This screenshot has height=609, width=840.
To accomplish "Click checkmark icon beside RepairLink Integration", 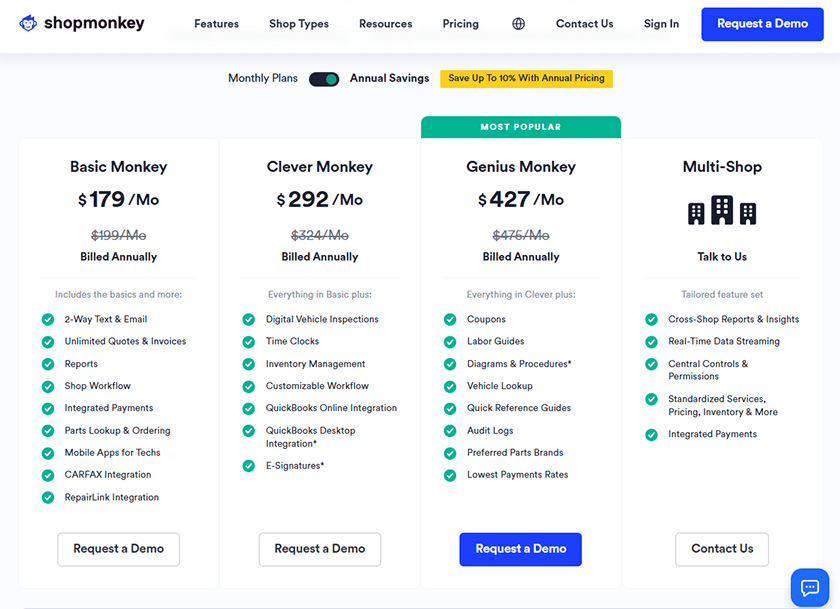I will pos(48,498).
